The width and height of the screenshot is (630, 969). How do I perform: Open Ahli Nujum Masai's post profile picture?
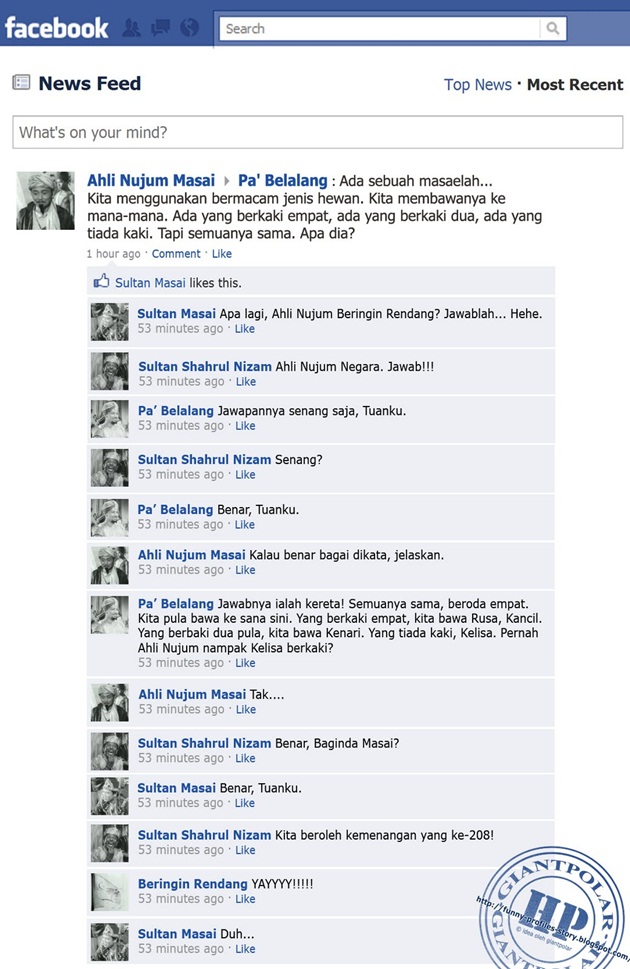pyautogui.click(x=45, y=201)
